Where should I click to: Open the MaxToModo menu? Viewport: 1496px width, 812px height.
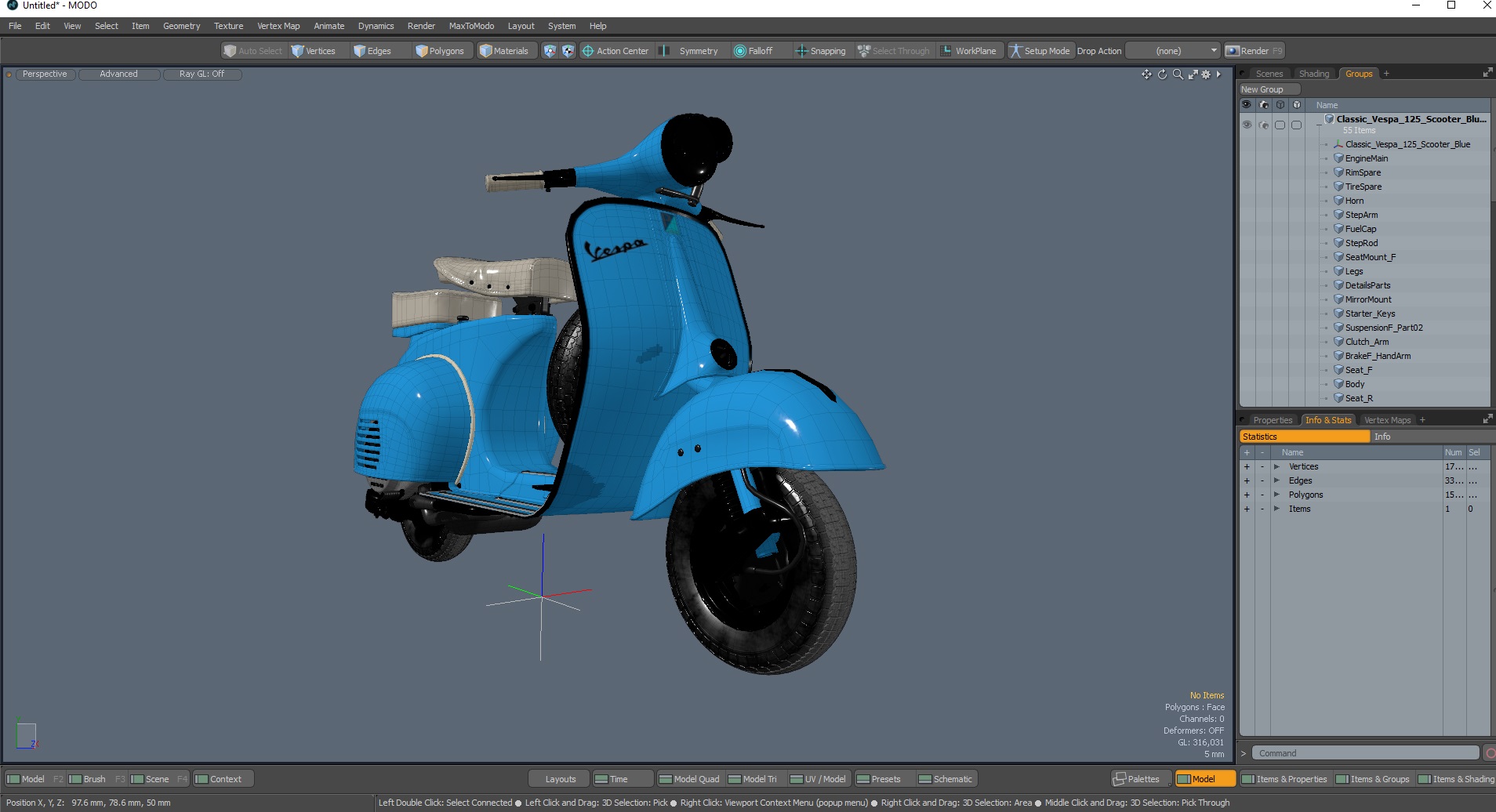coord(471,26)
